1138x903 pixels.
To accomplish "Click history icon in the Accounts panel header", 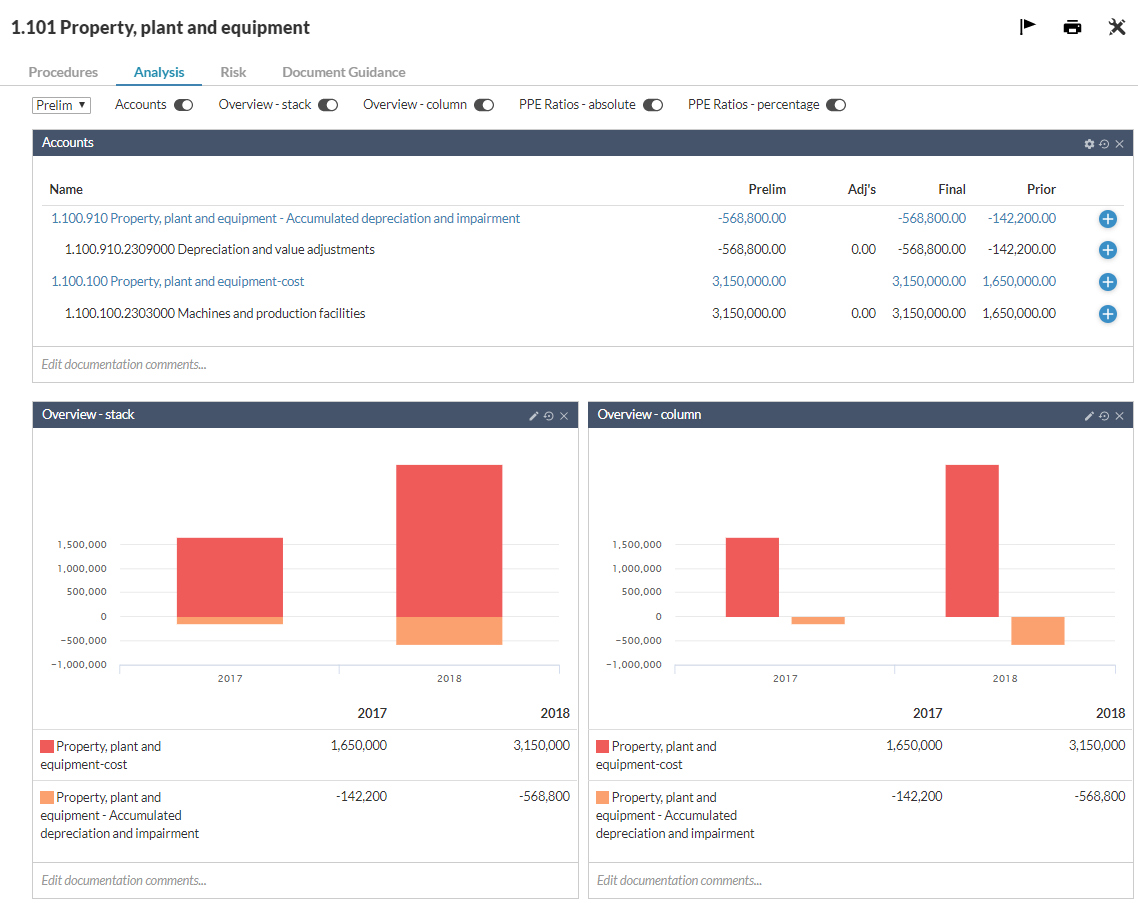I will click(1104, 144).
